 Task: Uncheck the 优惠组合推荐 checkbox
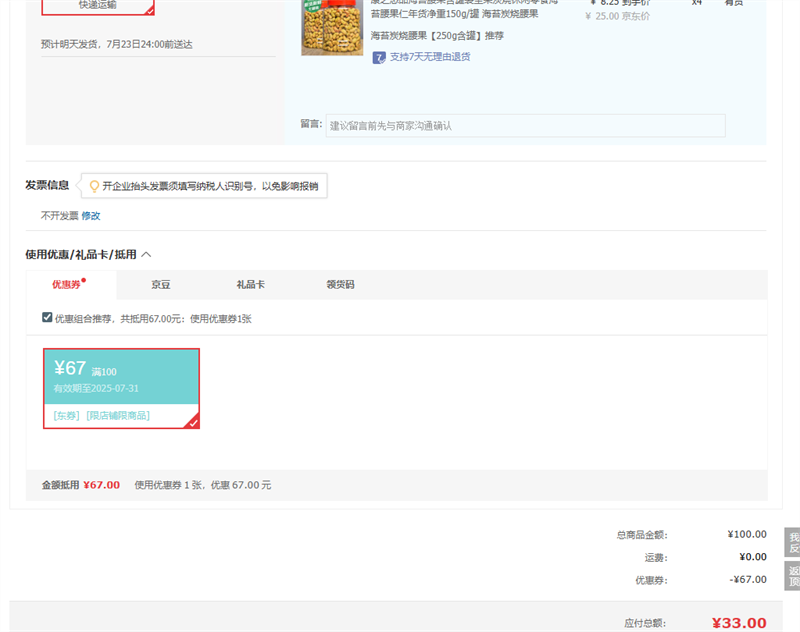(x=47, y=318)
